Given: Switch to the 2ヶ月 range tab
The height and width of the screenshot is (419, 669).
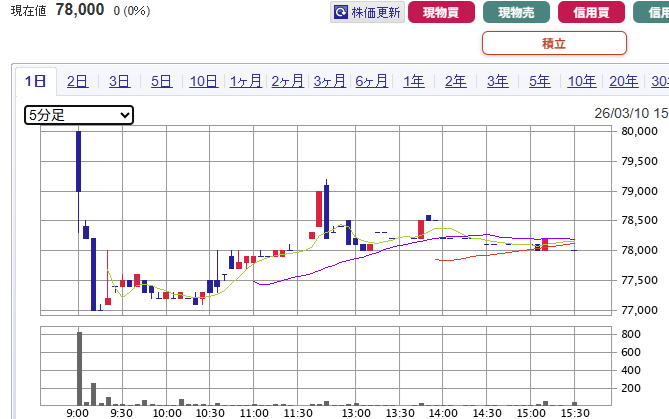Looking at the screenshot, I should pyautogui.click(x=287, y=82).
